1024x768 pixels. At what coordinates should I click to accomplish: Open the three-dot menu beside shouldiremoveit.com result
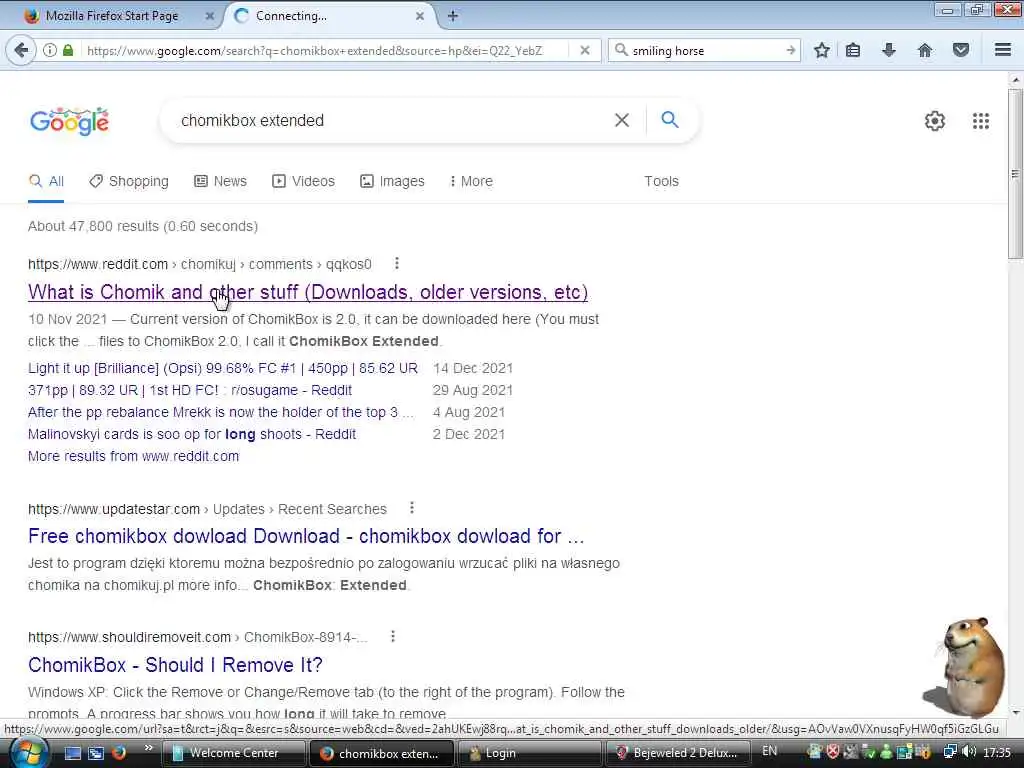tap(392, 636)
